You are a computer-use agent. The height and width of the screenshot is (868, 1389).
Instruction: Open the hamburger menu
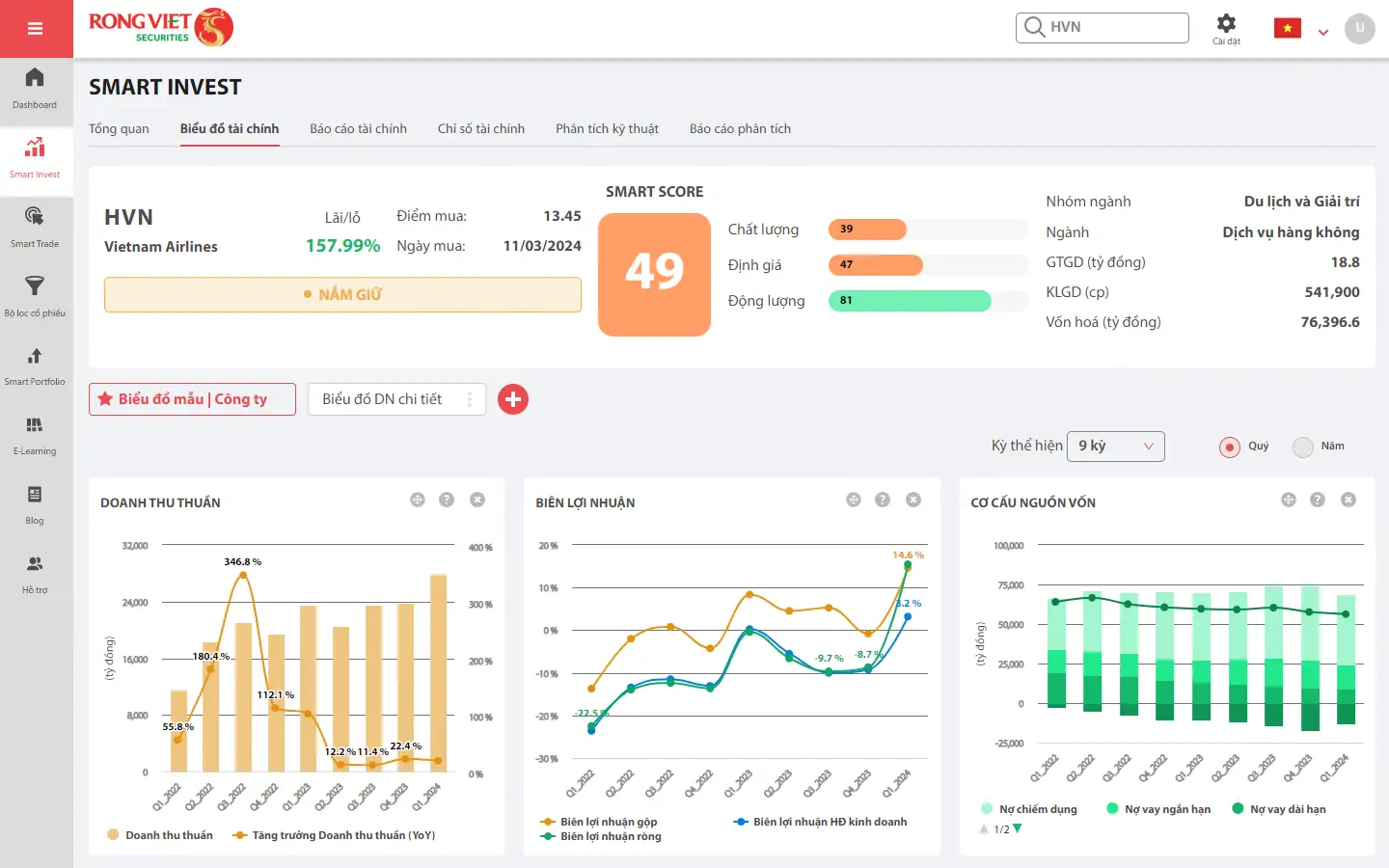(x=36, y=29)
